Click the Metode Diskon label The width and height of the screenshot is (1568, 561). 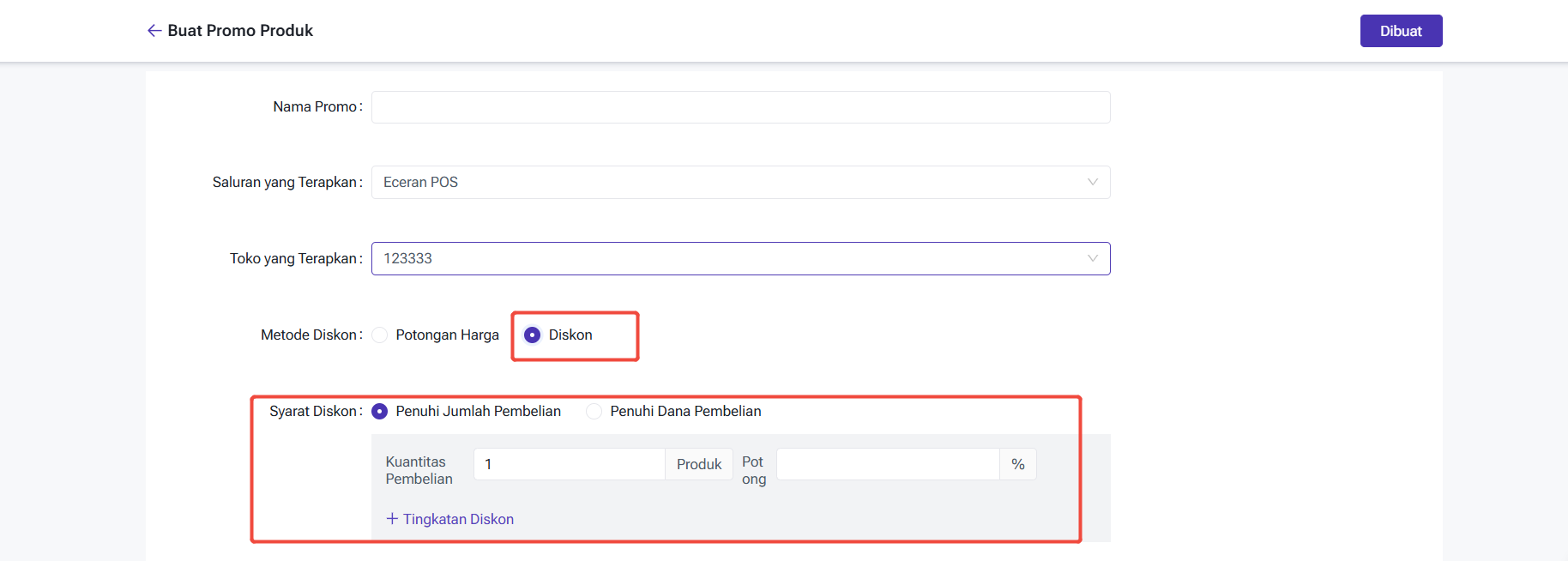click(x=310, y=335)
